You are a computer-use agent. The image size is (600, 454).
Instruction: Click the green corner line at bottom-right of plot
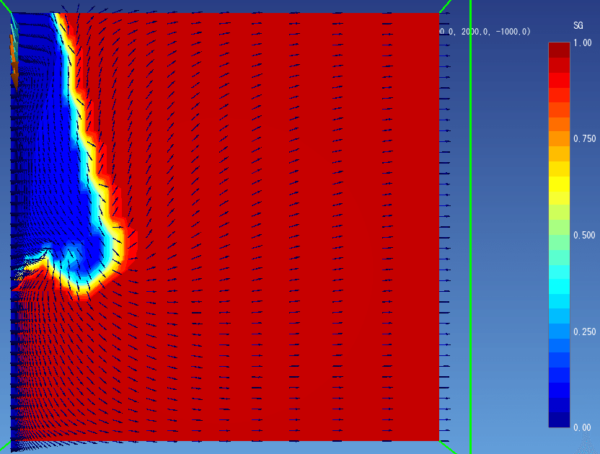446,446
